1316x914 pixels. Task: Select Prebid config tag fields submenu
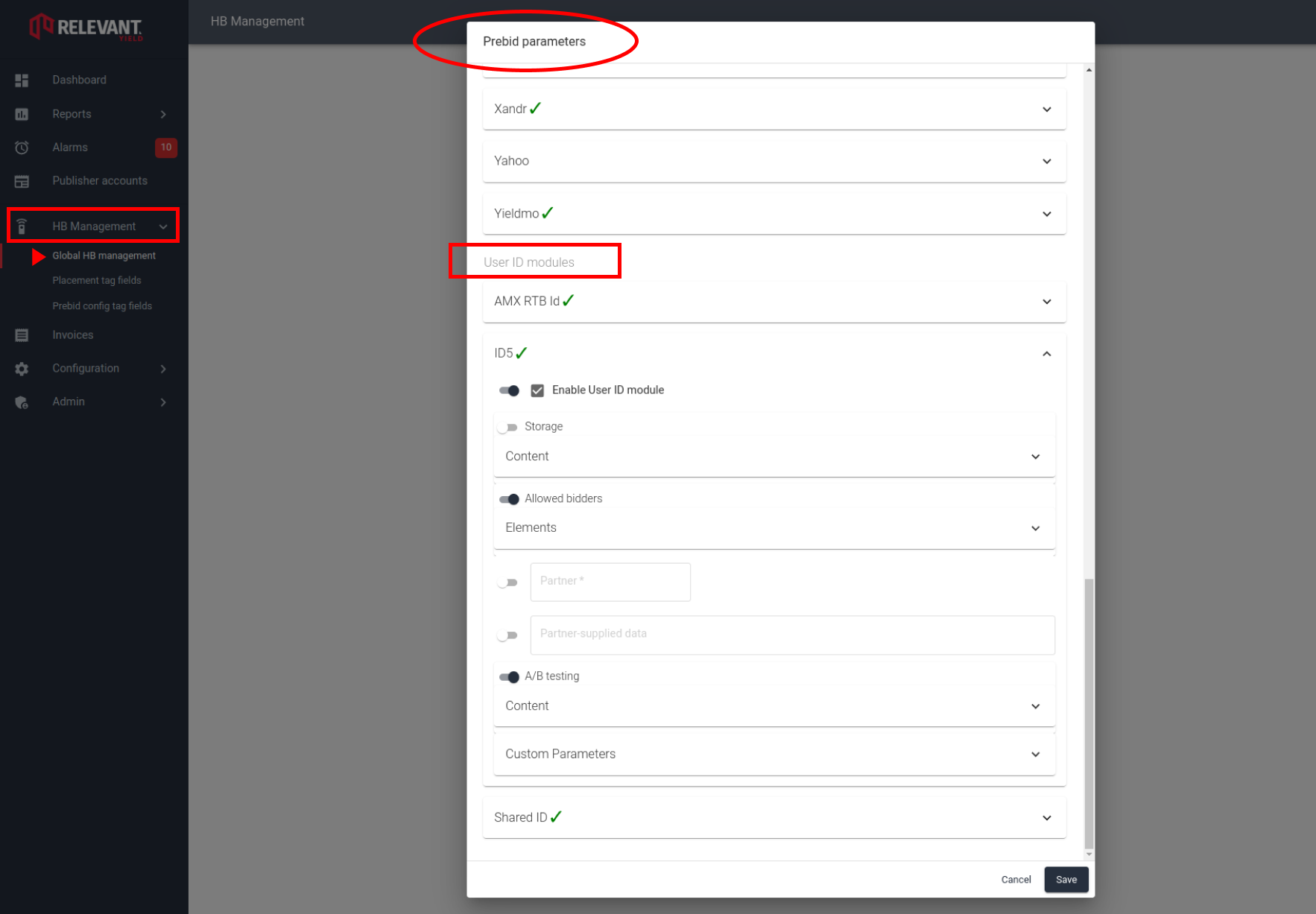pos(102,306)
